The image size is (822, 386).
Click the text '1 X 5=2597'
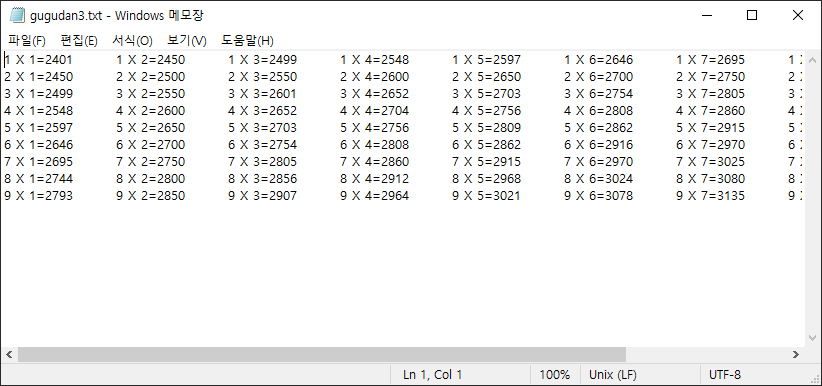(486, 60)
